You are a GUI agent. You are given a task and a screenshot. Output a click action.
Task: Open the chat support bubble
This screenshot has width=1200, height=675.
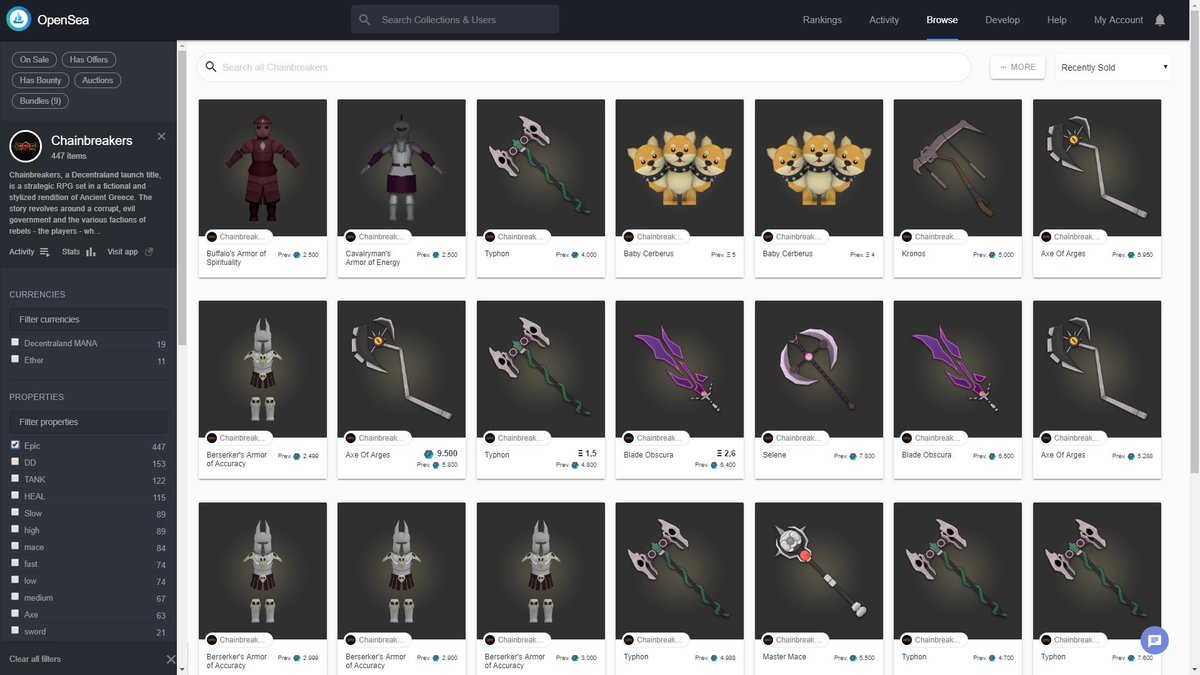click(x=1153, y=641)
